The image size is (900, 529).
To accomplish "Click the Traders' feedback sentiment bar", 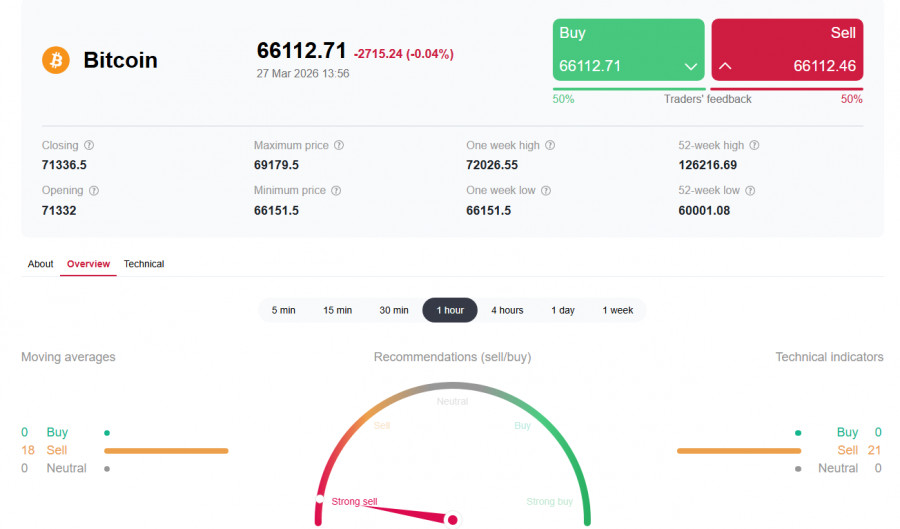I will tap(707, 89).
